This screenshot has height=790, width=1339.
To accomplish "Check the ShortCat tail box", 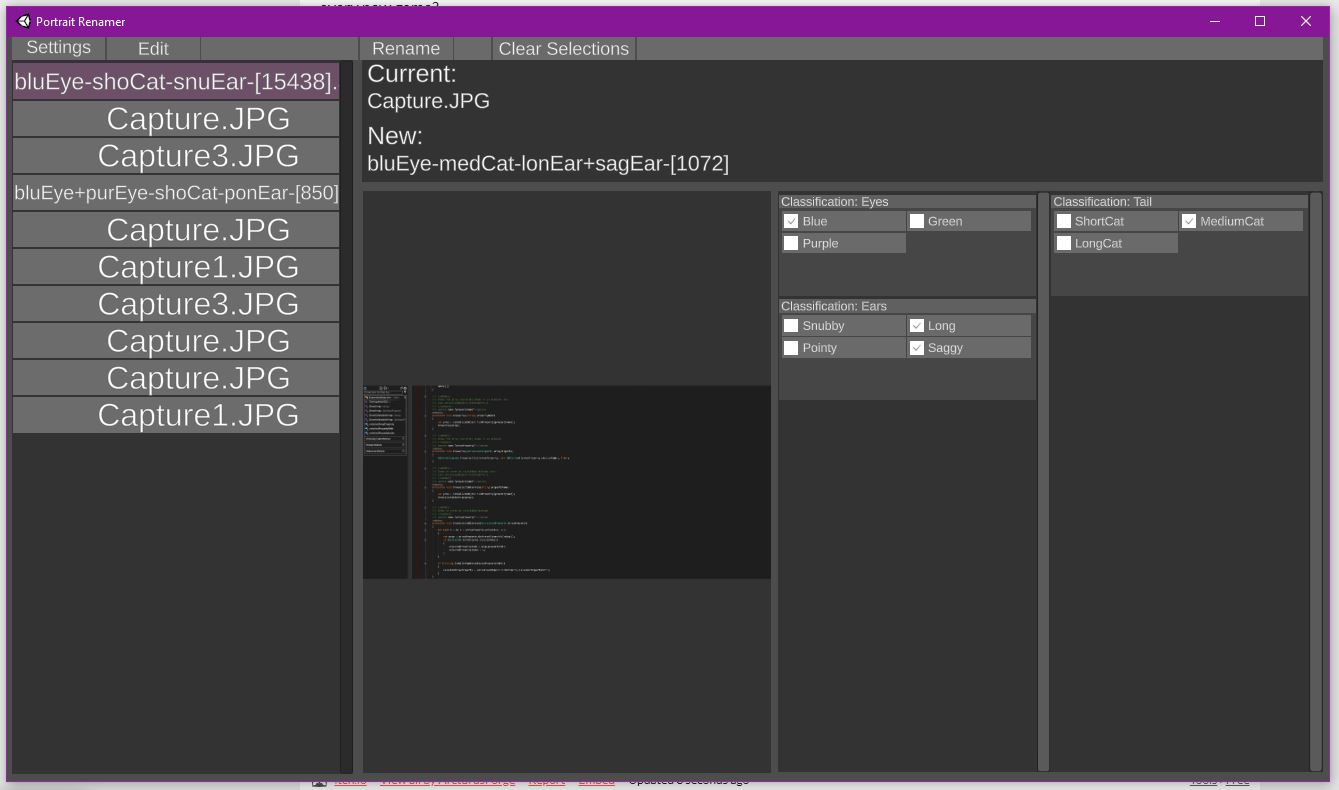I will [1063, 220].
